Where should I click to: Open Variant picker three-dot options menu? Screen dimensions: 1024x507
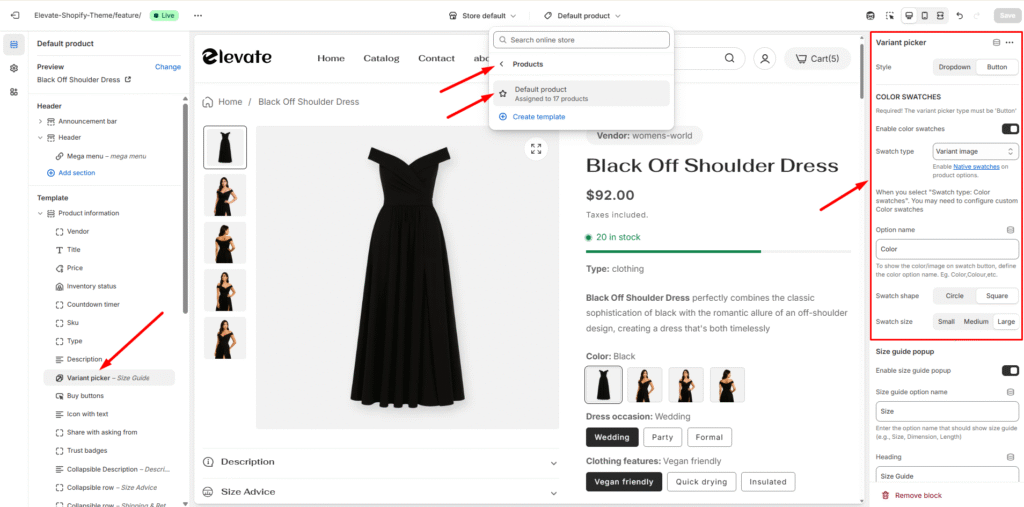click(x=1010, y=42)
